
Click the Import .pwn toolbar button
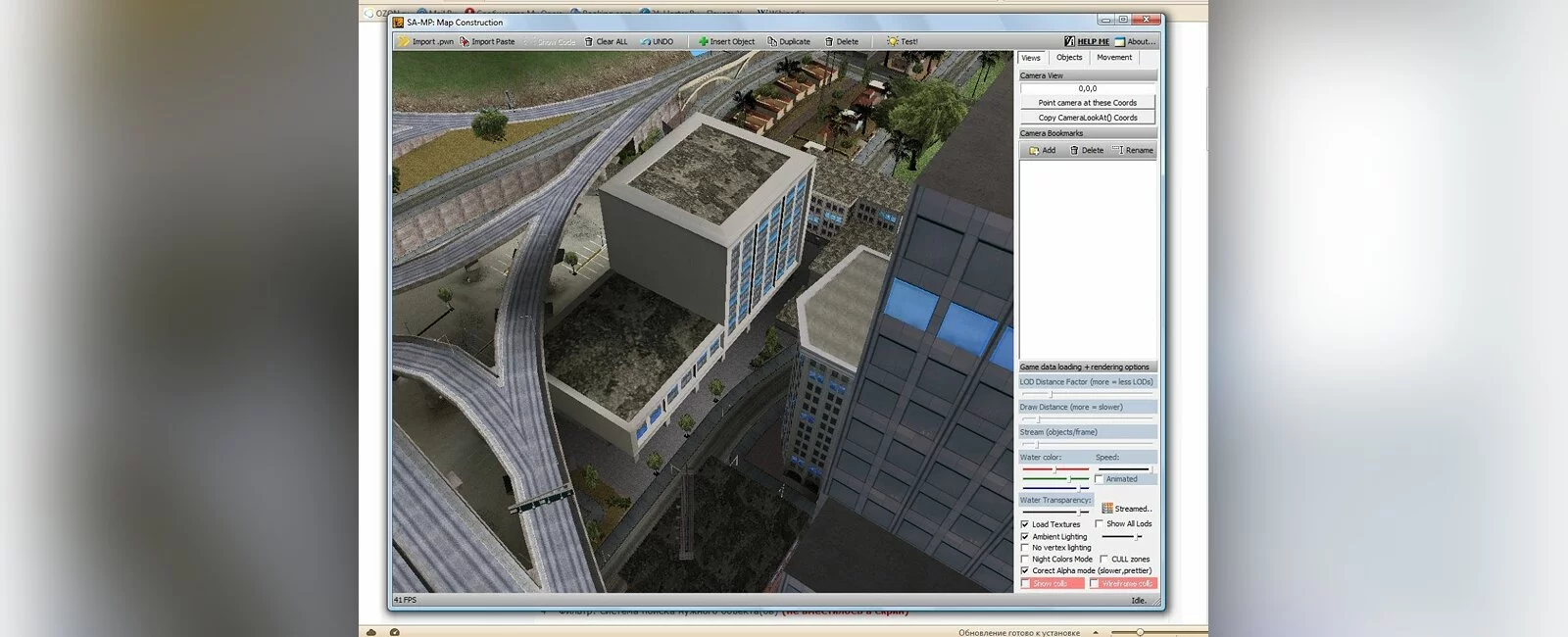click(426, 41)
